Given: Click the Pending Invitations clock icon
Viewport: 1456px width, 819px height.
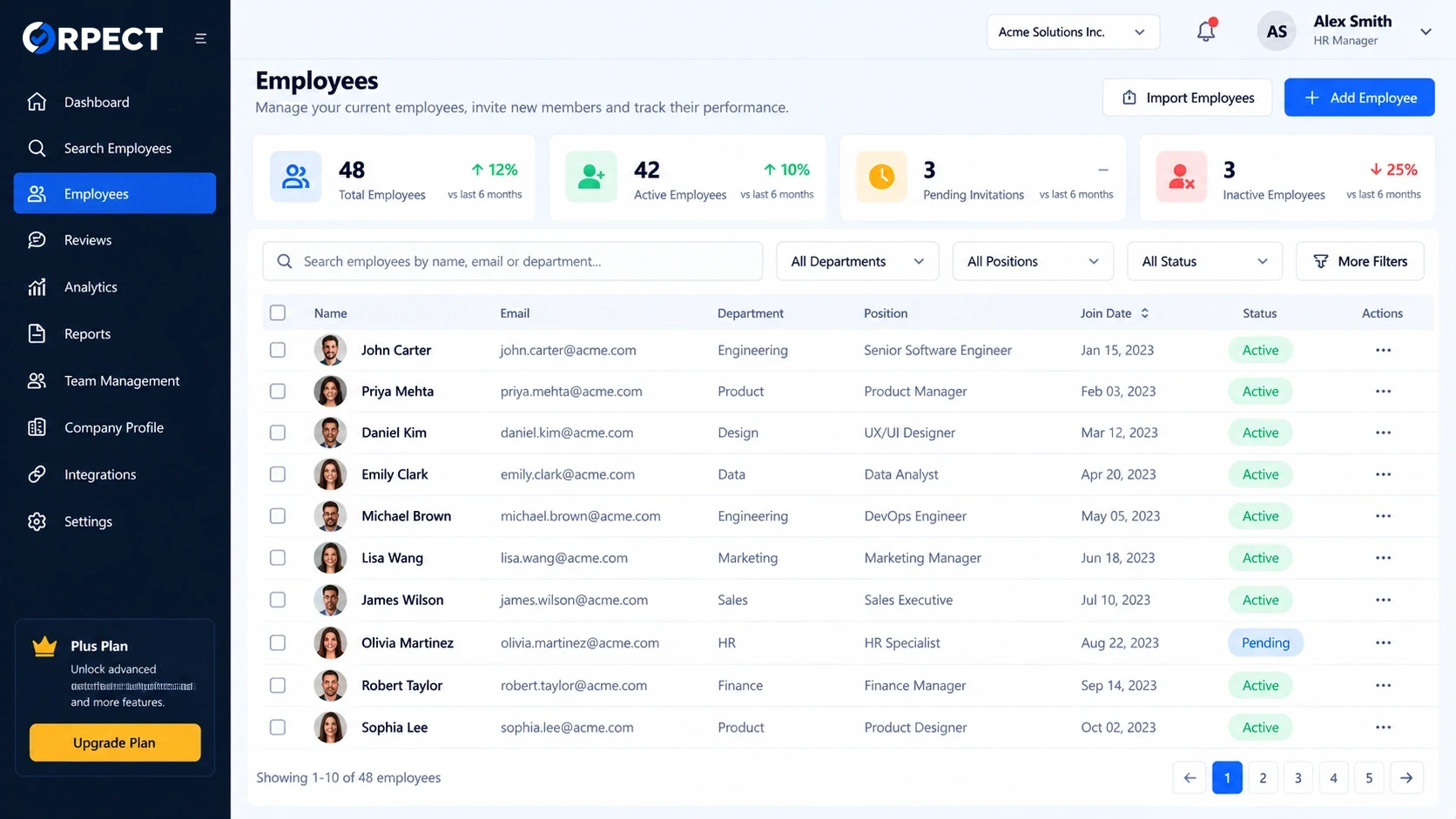Looking at the screenshot, I should click(x=881, y=177).
